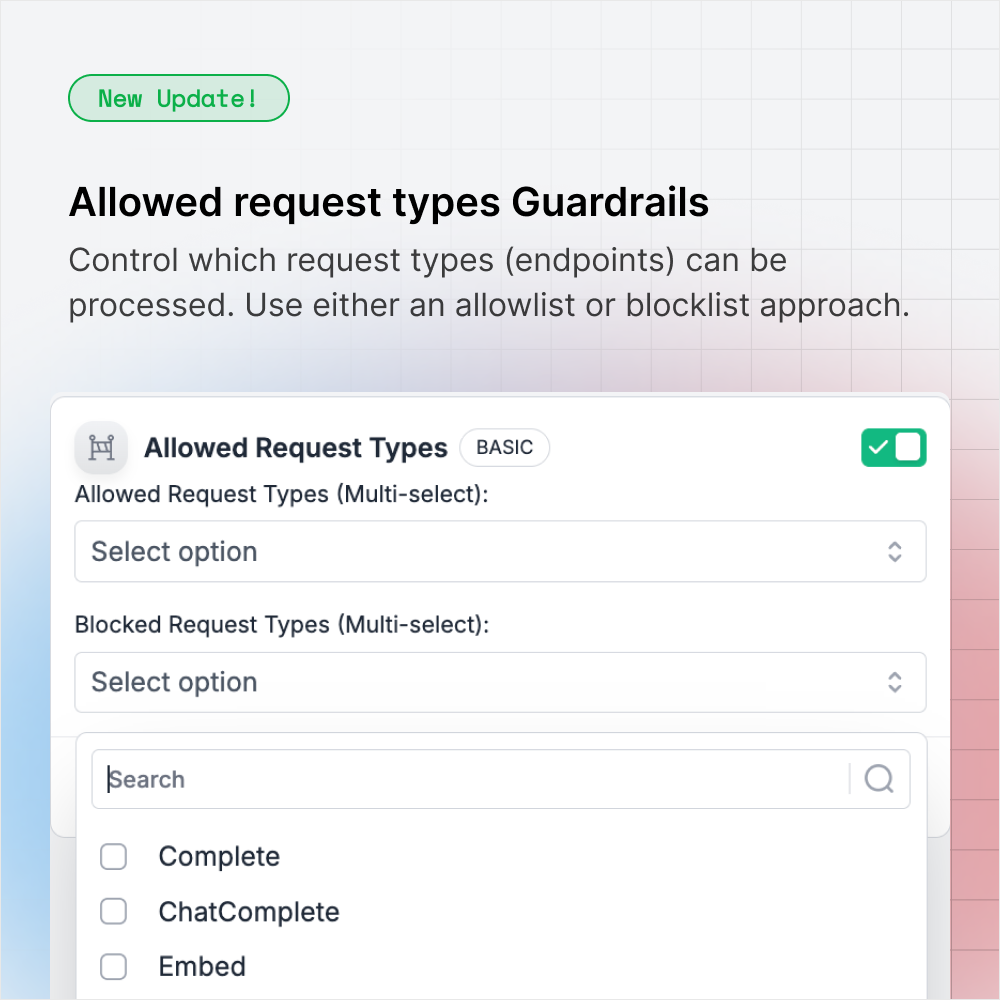
Task: Enable the Embed checkbox
Action: (114, 967)
